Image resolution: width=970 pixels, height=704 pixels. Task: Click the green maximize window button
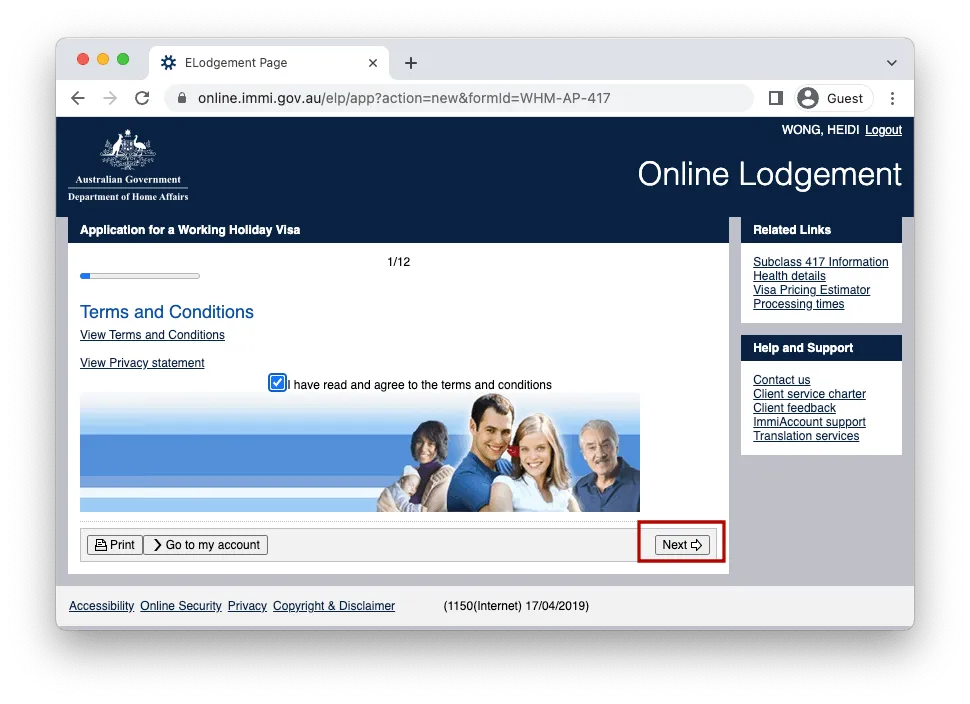(123, 59)
